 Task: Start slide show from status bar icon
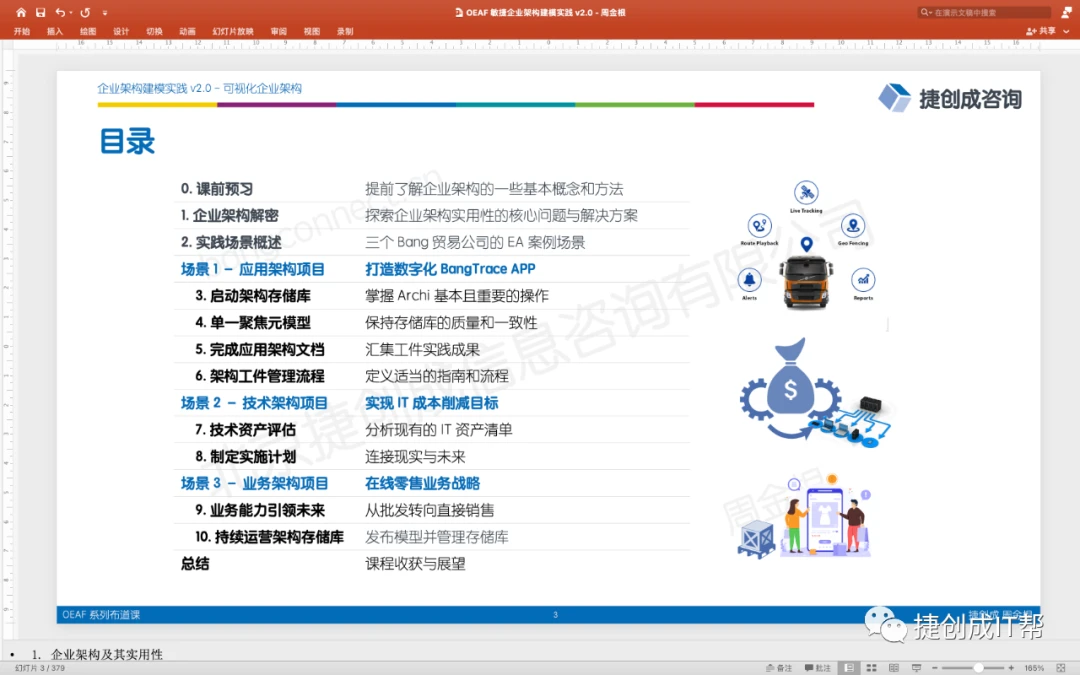tap(917, 668)
